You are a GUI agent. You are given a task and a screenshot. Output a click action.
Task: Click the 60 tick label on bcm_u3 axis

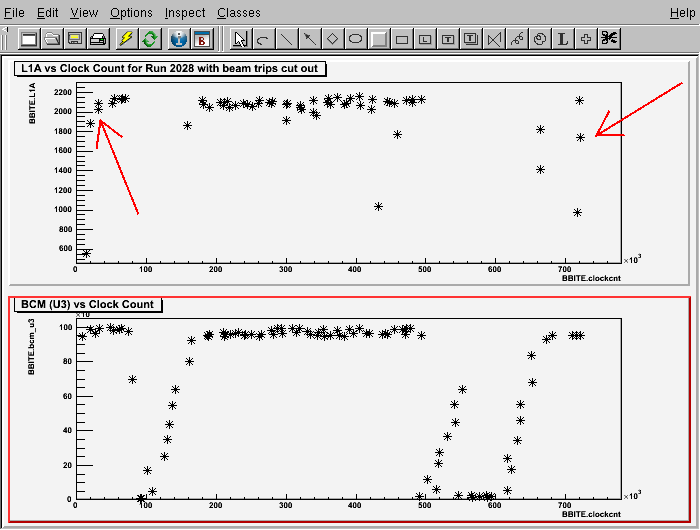point(67,396)
